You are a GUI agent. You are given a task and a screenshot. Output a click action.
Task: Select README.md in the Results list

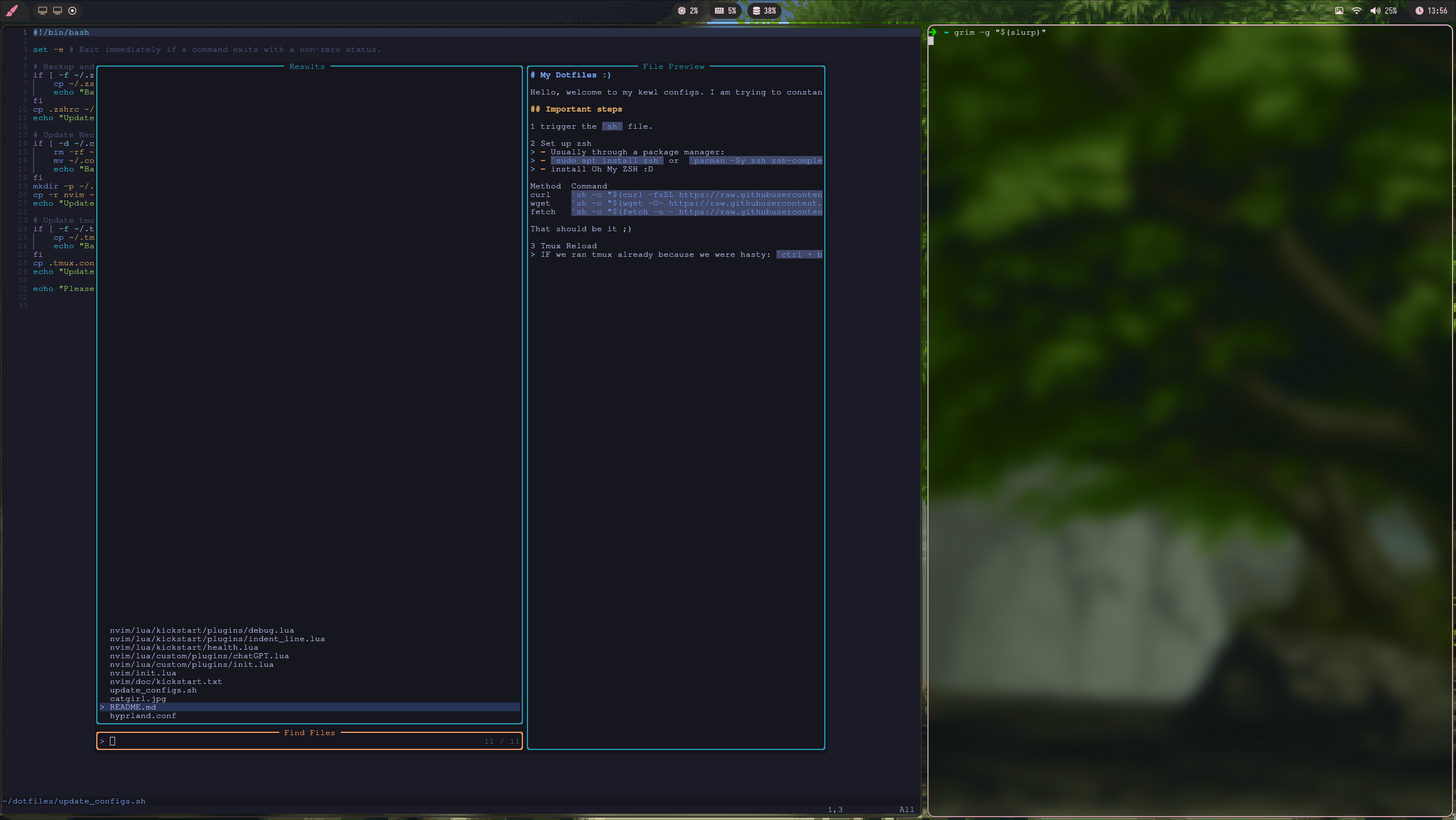coord(133,707)
